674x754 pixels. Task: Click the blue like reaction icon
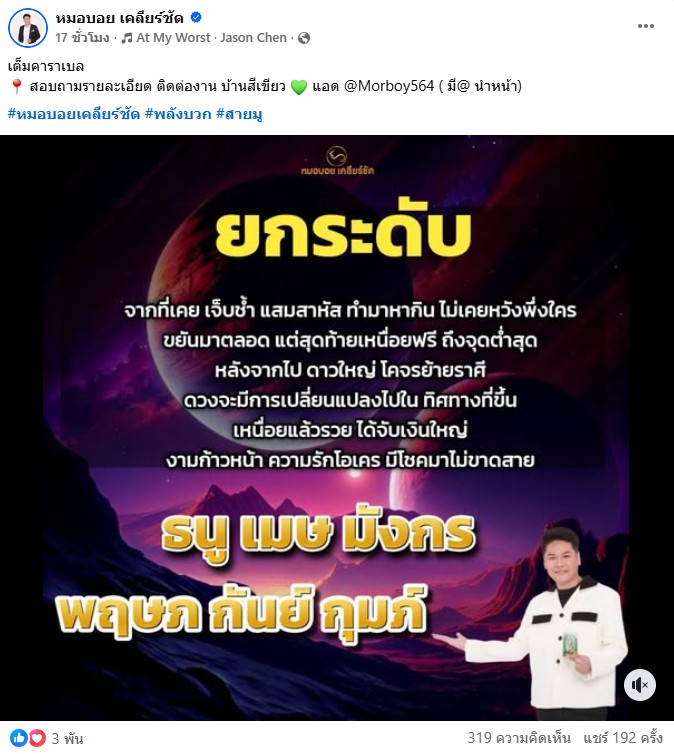tap(19, 738)
